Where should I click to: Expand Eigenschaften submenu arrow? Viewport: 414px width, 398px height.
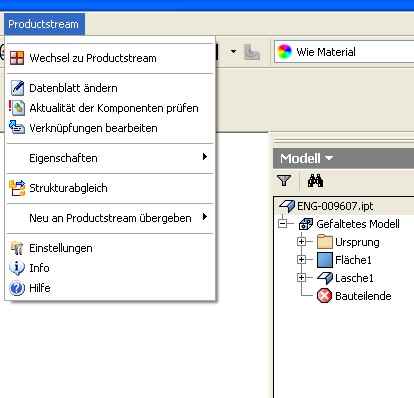point(205,157)
